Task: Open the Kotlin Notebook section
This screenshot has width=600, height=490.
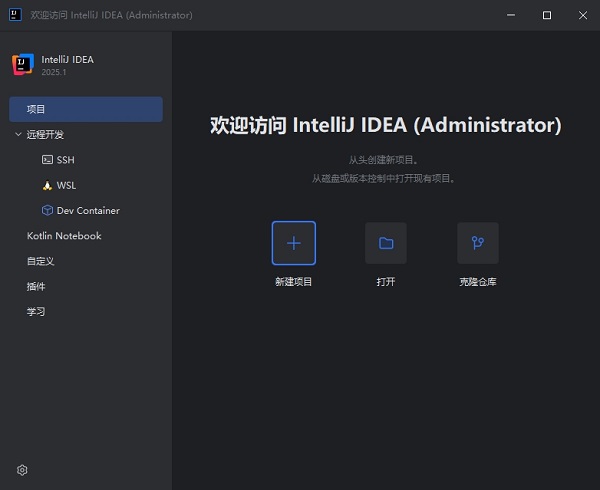Action: 64,236
